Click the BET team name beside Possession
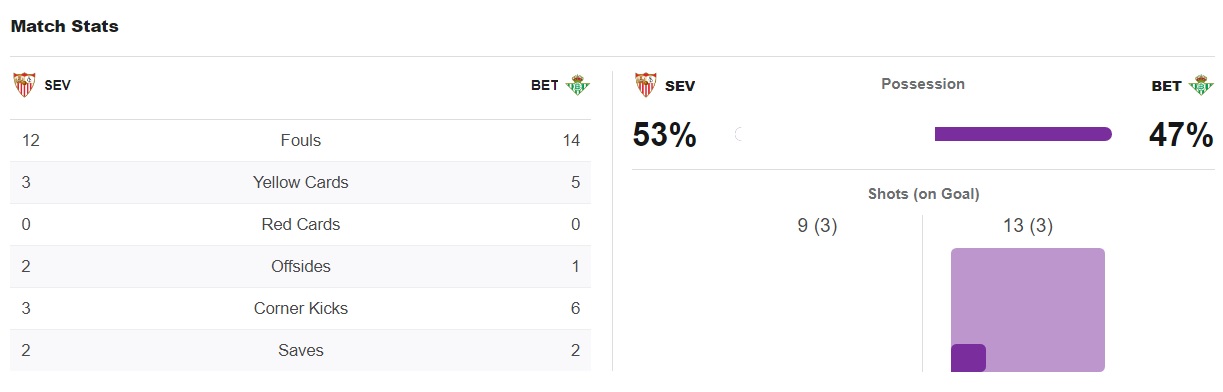Viewport: 1223px width, 392px height. tap(1167, 86)
